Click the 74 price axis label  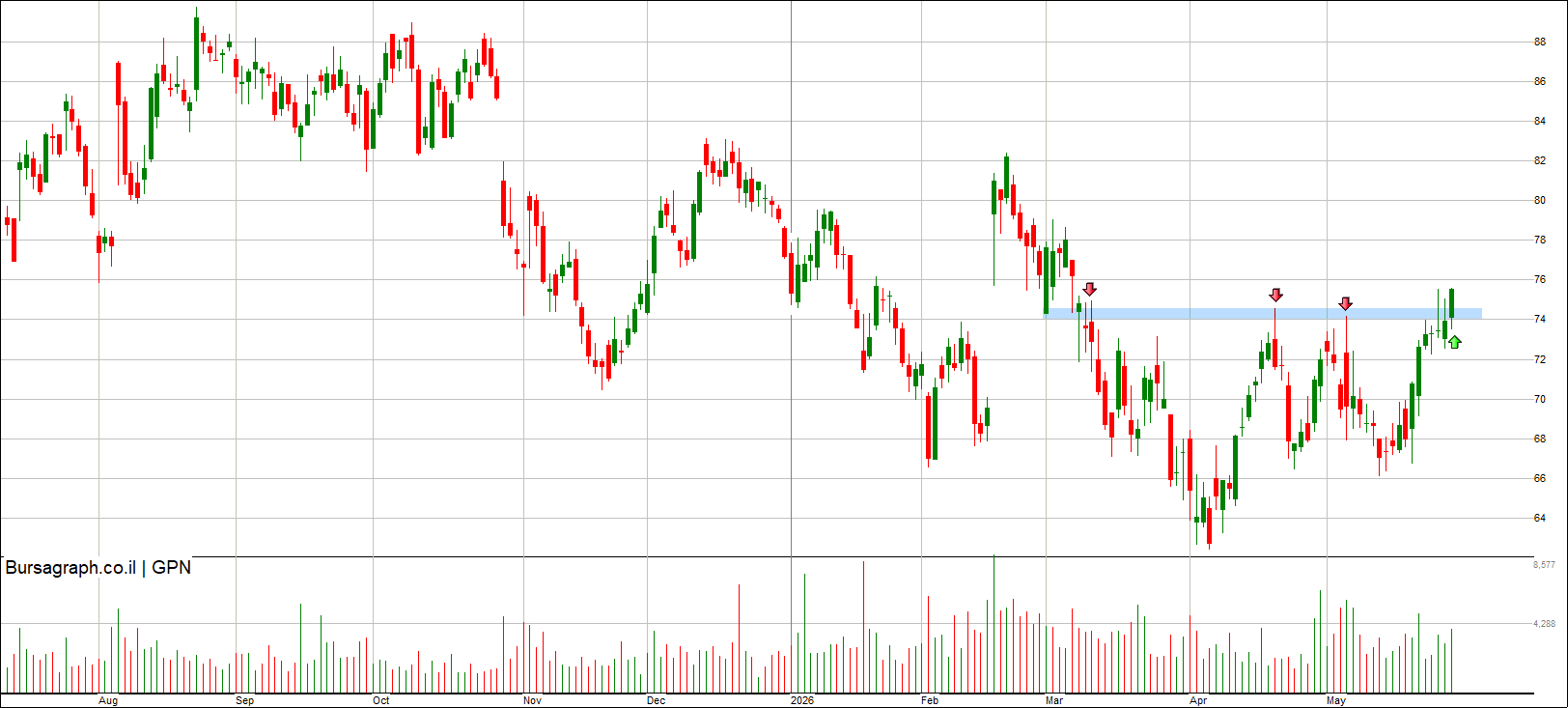click(1540, 320)
